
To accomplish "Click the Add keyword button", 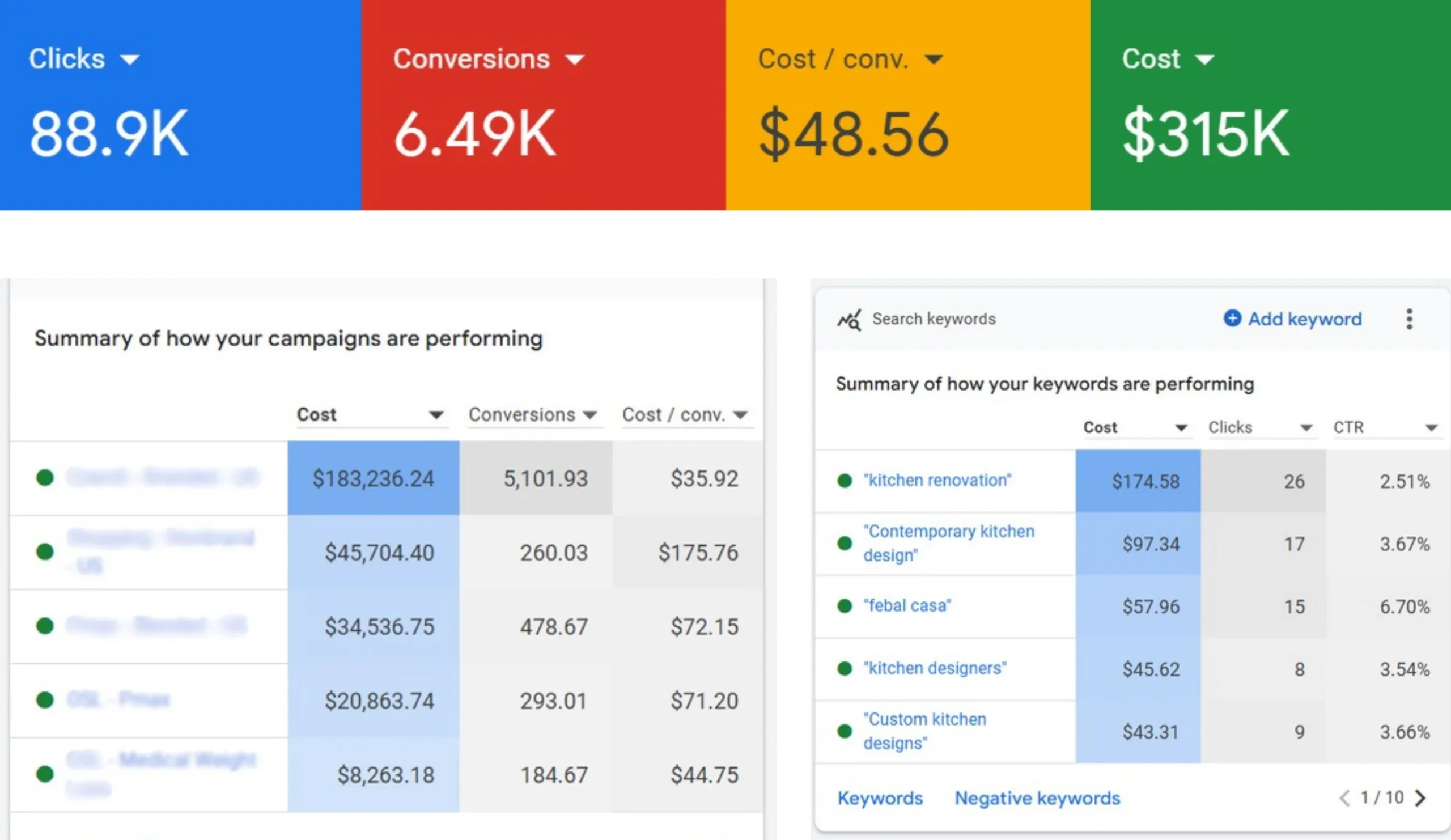I will tap(1304, 319).
